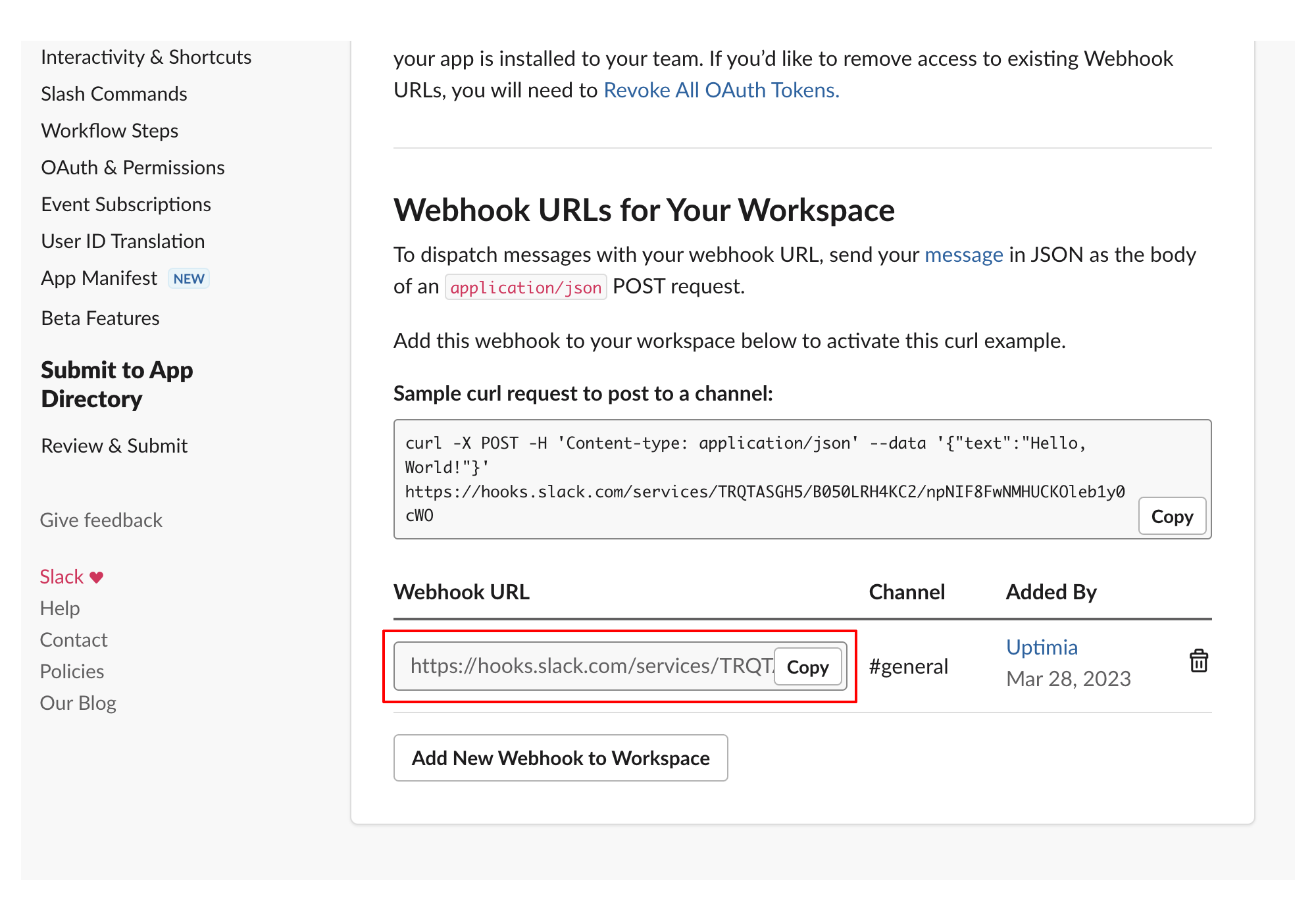Click Add New Webhook to Workspace
The width and height of the screenshot is (1316, 921).
(x=561, y=758)
